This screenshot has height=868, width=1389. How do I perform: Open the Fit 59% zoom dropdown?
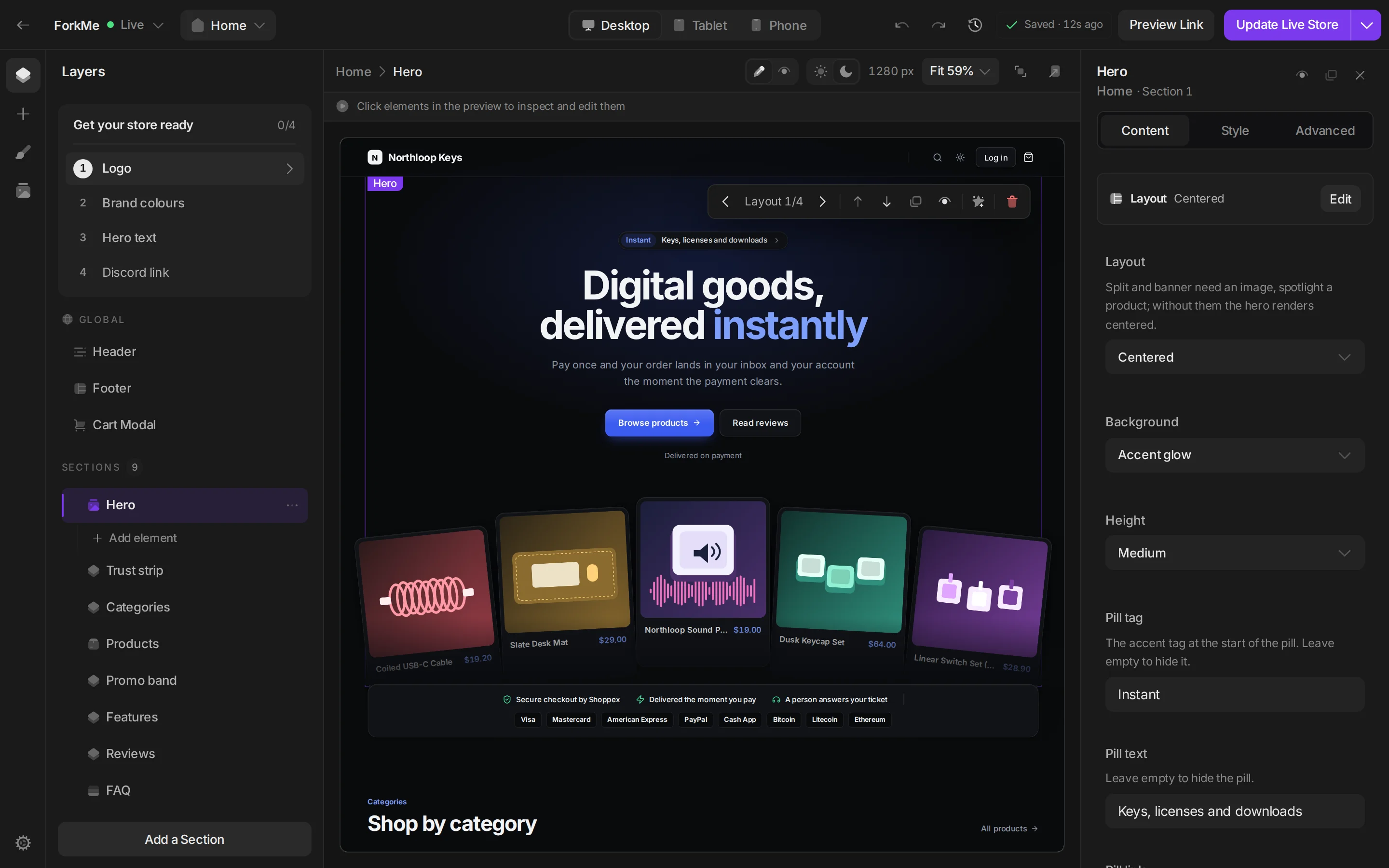click(x=960, y=71)
